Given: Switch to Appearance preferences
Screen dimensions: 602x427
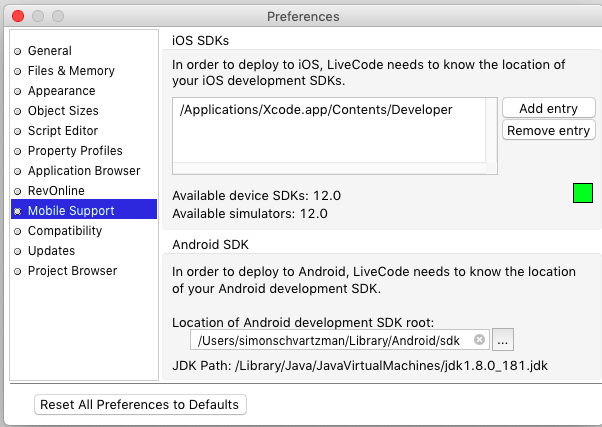Looking at the screenshot, I should tap(61, 91).
